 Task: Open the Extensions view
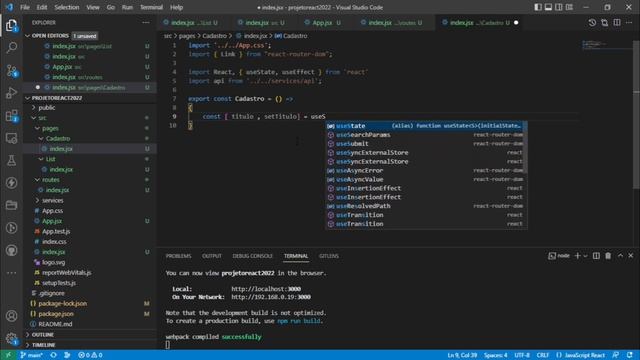click(x=11, y=116)
